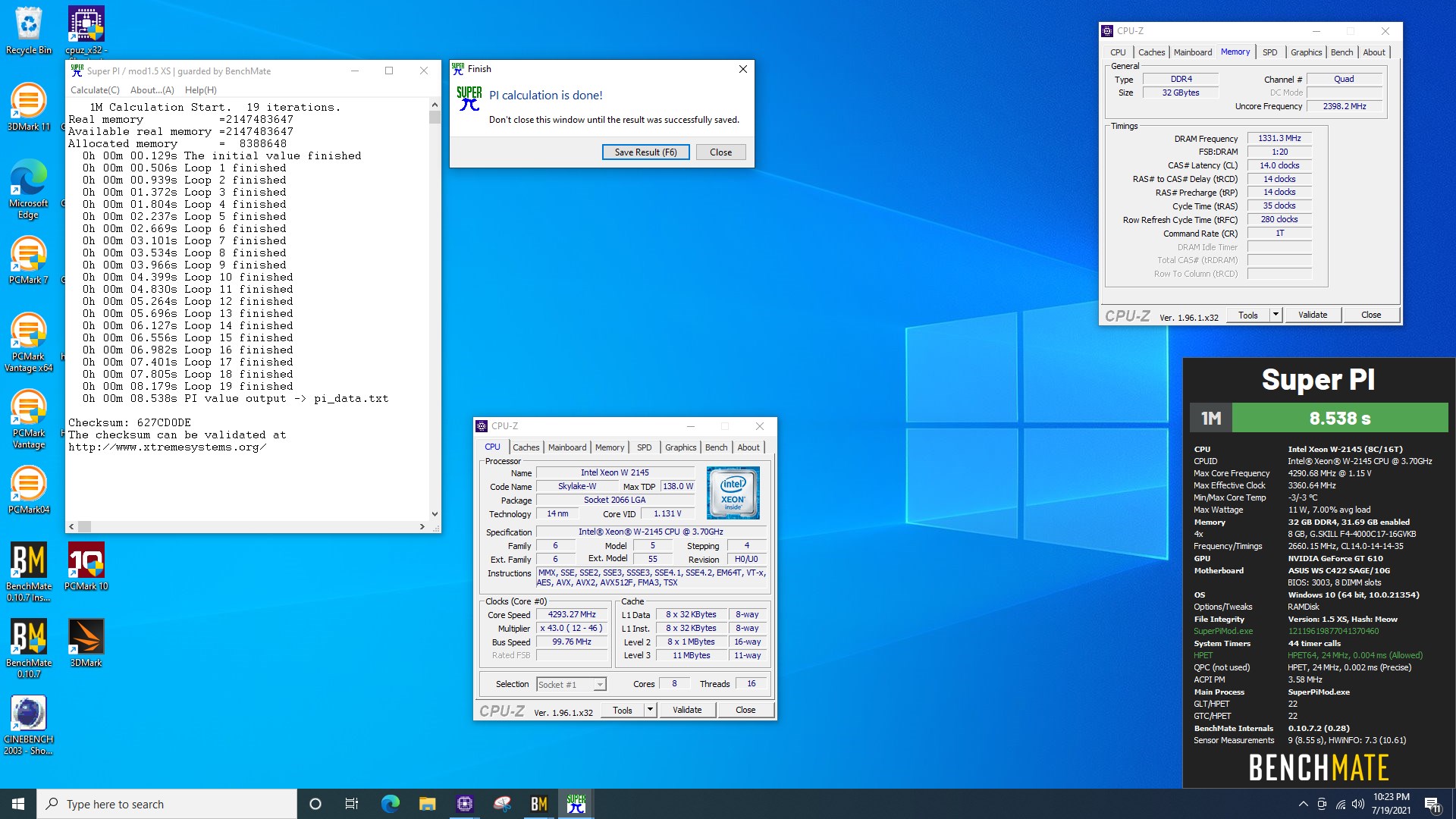Screen dimensions: 1456x819
Task: Click Close button in the upper CPU-Z window
Action: coord(1371,315)
